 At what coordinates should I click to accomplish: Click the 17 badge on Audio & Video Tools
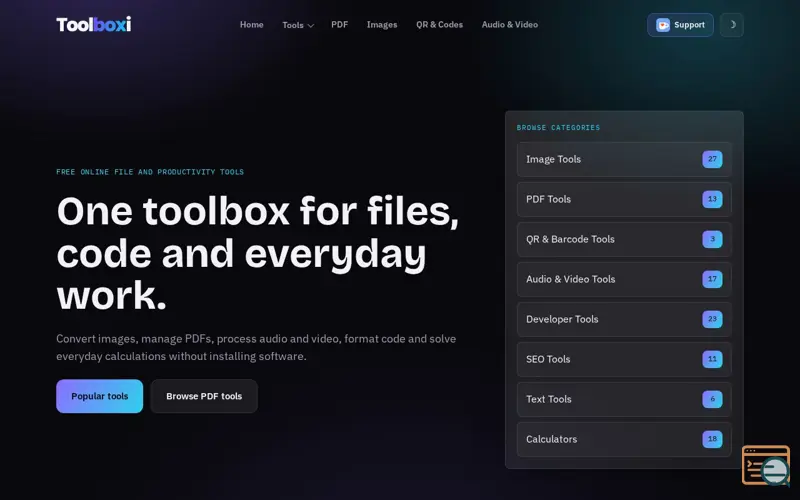(x=712, y=279)
